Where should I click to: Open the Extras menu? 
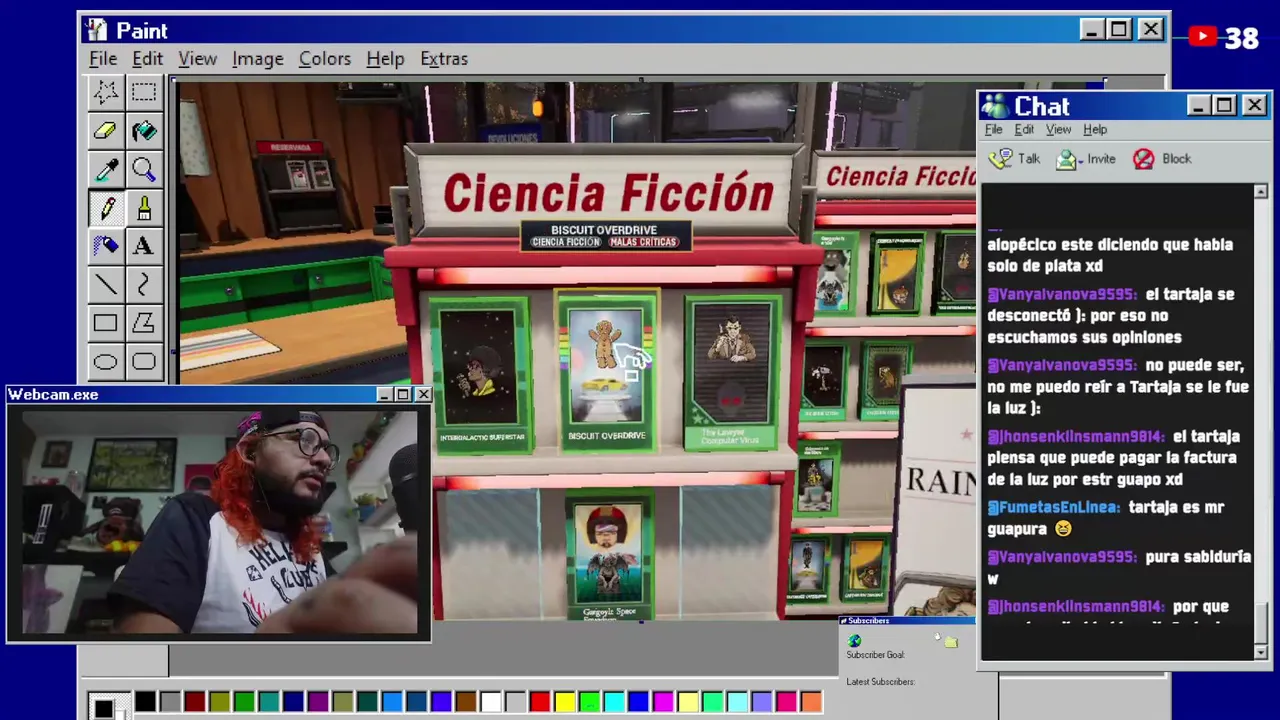coord(444,59)
